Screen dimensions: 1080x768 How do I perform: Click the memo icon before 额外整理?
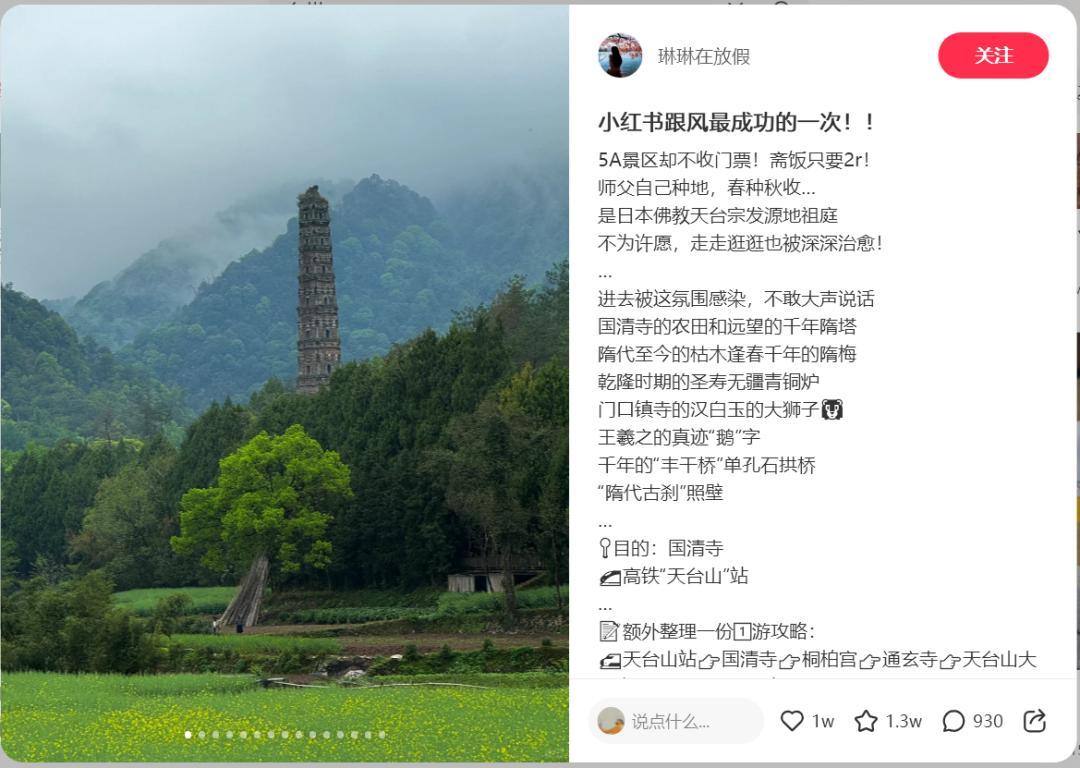(x=609, y=631)
